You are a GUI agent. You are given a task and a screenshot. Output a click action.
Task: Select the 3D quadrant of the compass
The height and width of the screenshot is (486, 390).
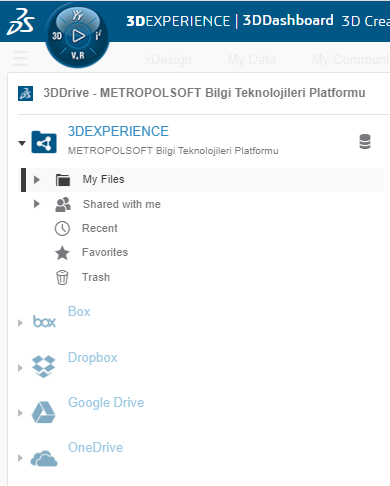pyautogui.click(x=57, y=36)
